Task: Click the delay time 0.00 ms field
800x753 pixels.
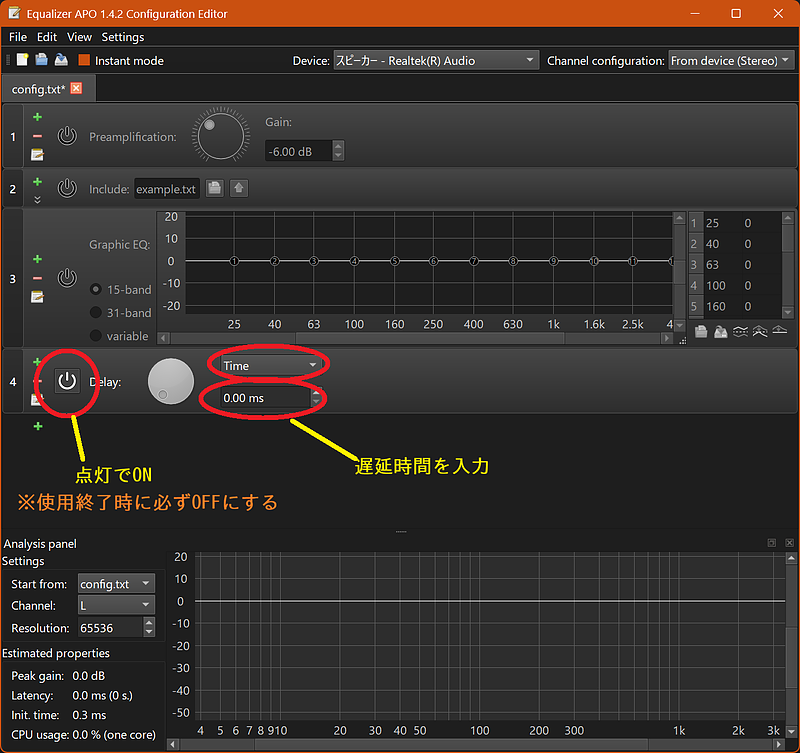Action: pyautogui.click(x=266, y=398)
